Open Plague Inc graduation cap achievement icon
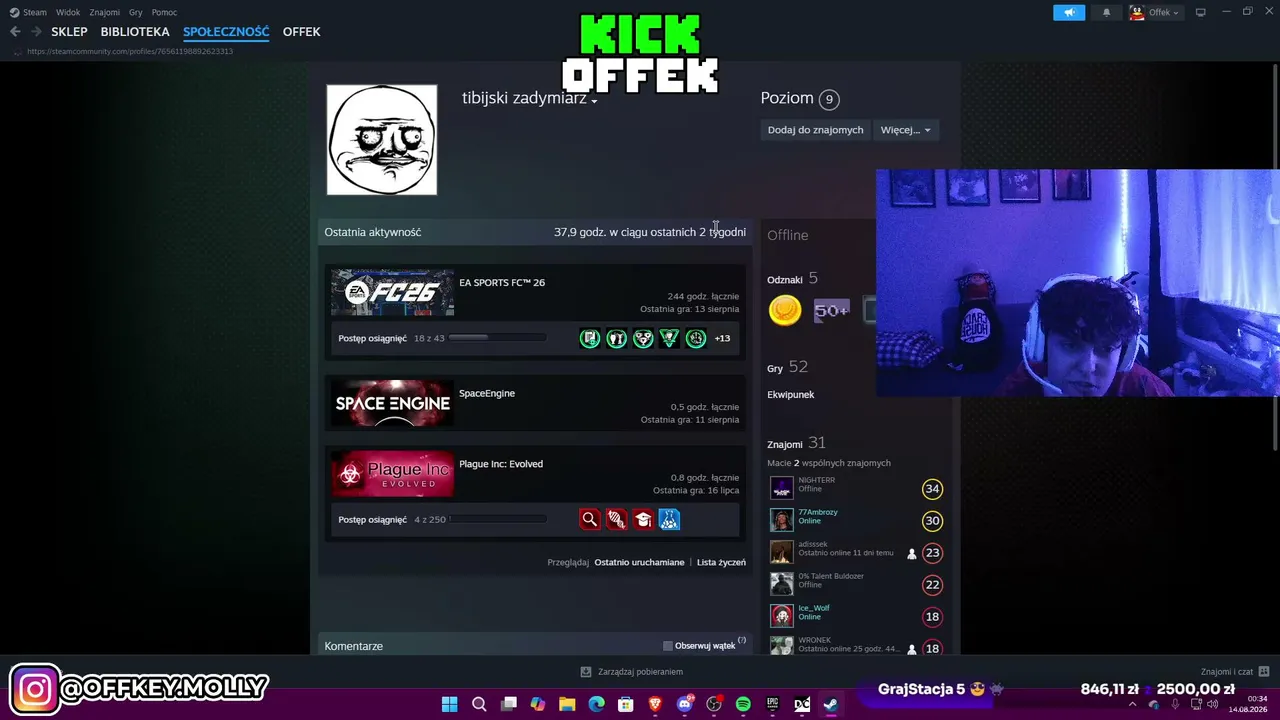 click(643, 520)
